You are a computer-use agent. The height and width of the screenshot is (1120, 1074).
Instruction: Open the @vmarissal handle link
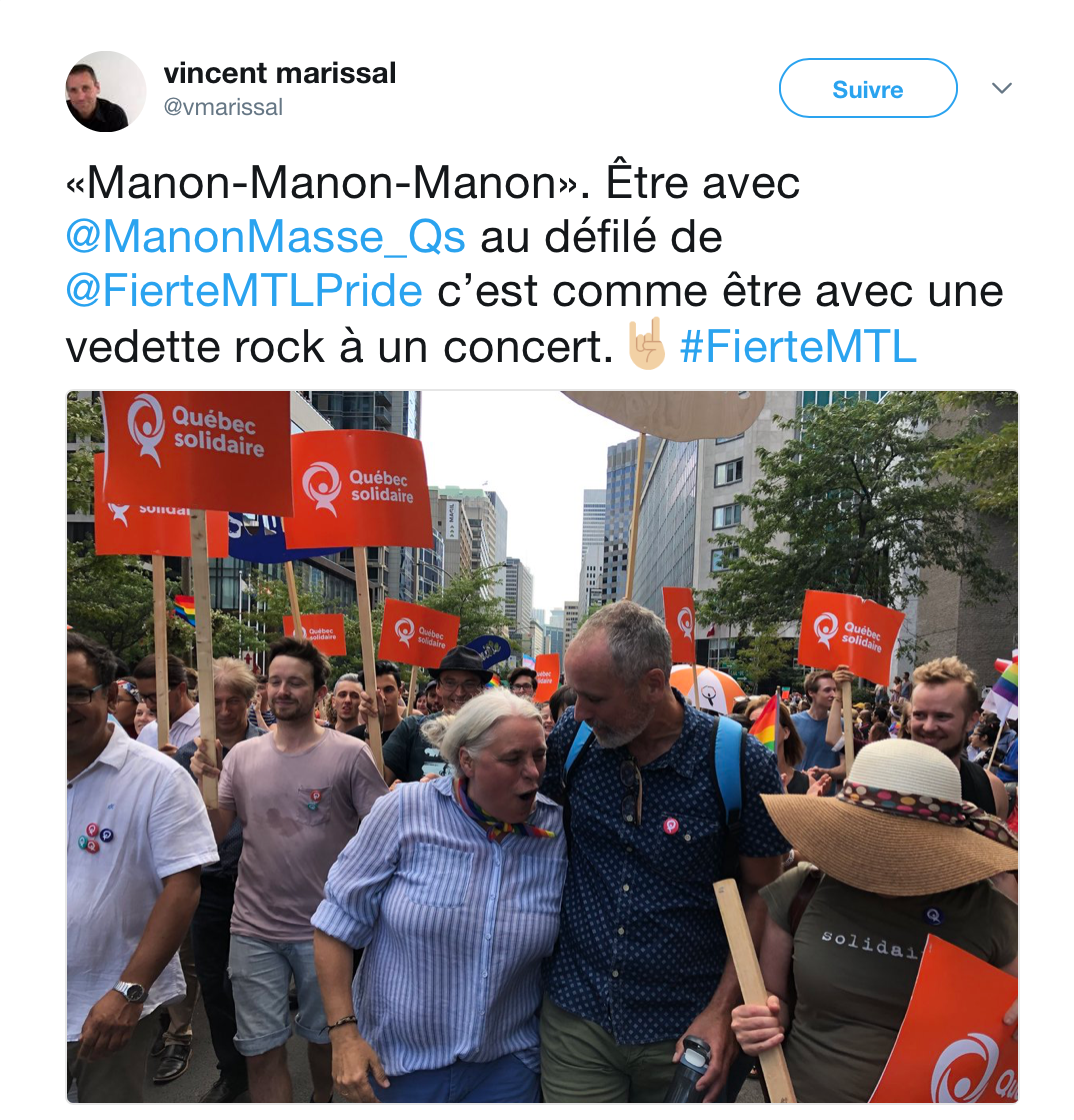(x=223, y=107)
